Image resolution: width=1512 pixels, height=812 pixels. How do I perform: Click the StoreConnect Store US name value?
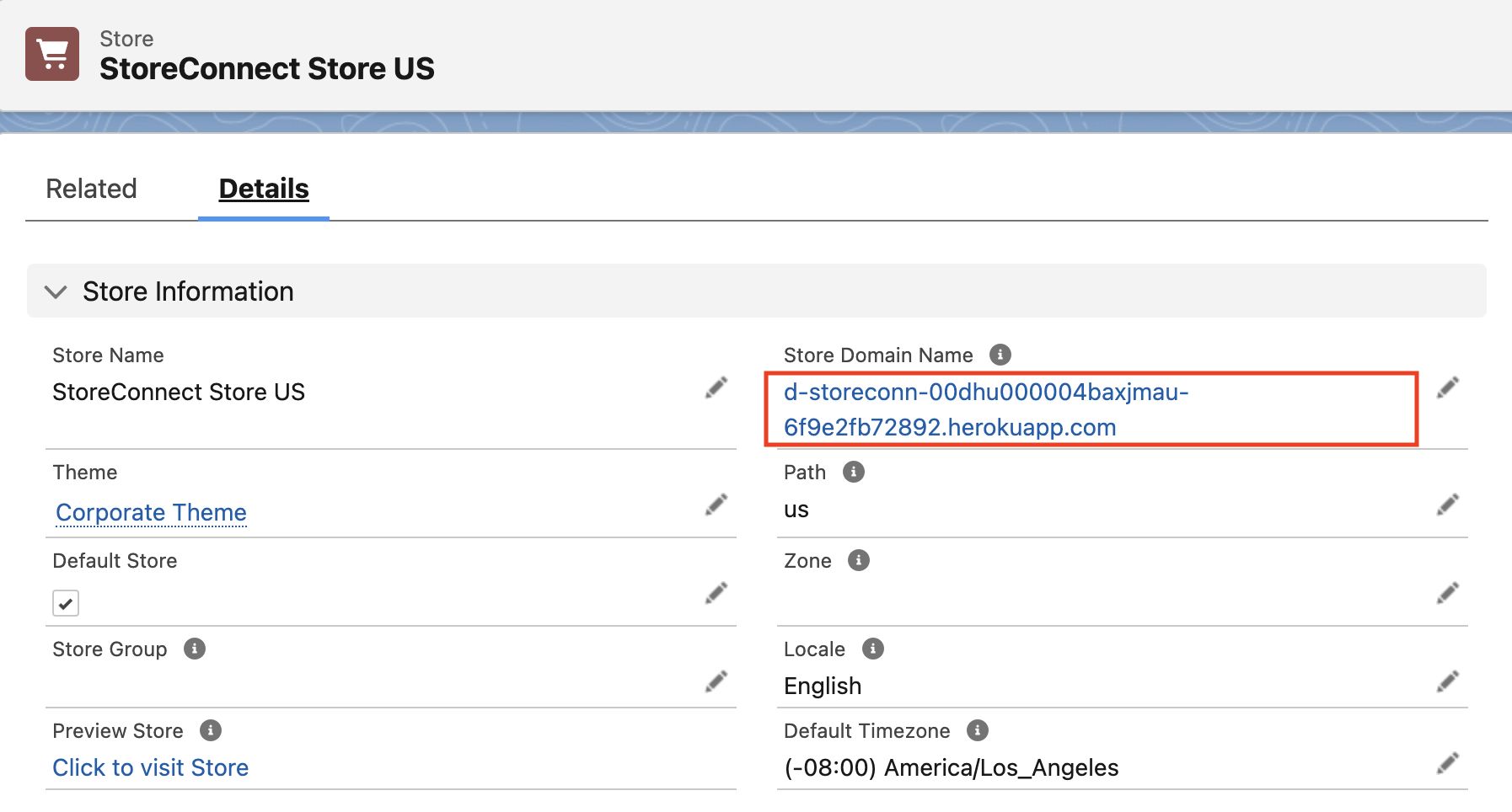(x=179, y=392)
